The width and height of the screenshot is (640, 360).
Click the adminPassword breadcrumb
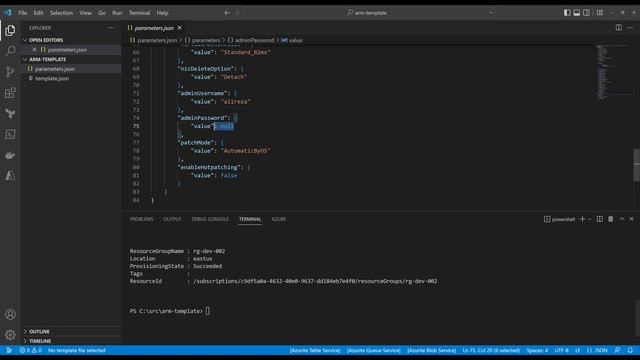tap(254, 40)
